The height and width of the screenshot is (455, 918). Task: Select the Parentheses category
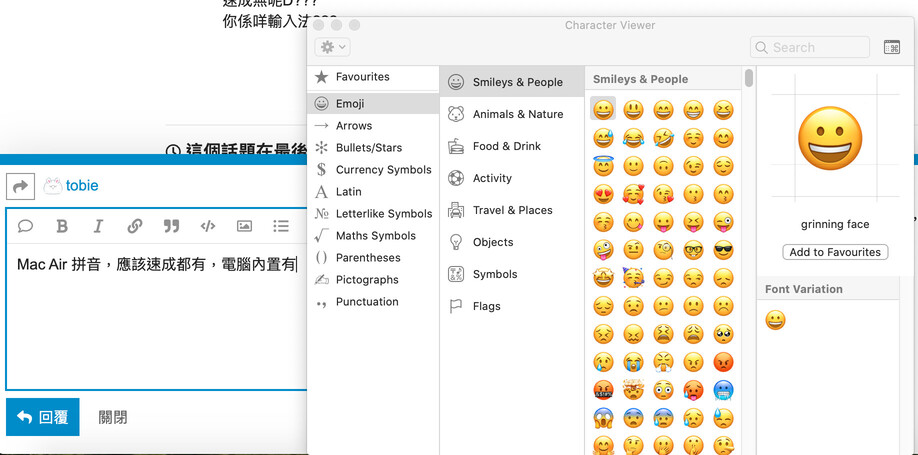click(373, 258)
